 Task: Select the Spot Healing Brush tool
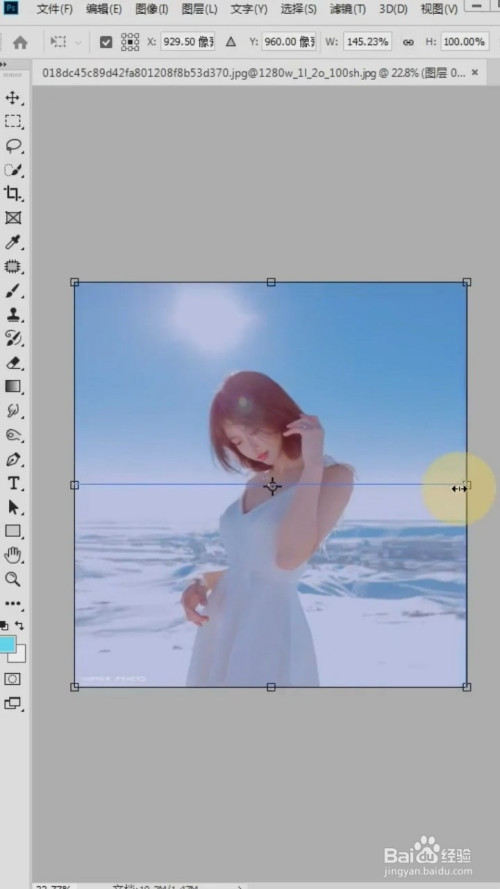tap(12, 266)
